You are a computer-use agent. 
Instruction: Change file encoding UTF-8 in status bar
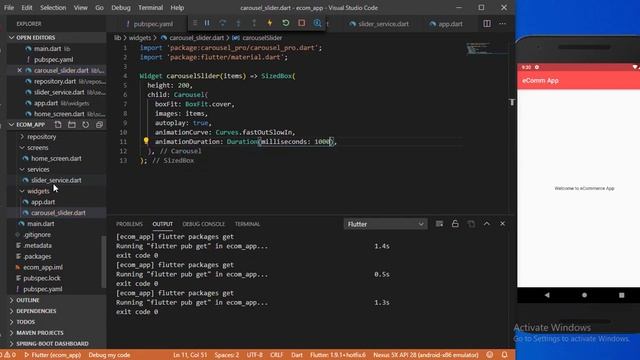pyautogui.click(x=255, y=355)
